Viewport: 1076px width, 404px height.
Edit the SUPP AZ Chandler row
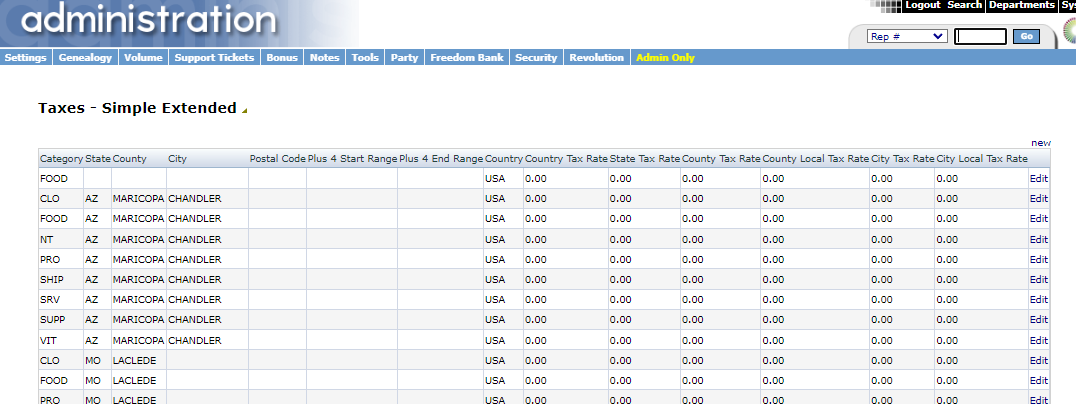[1038, 320]
